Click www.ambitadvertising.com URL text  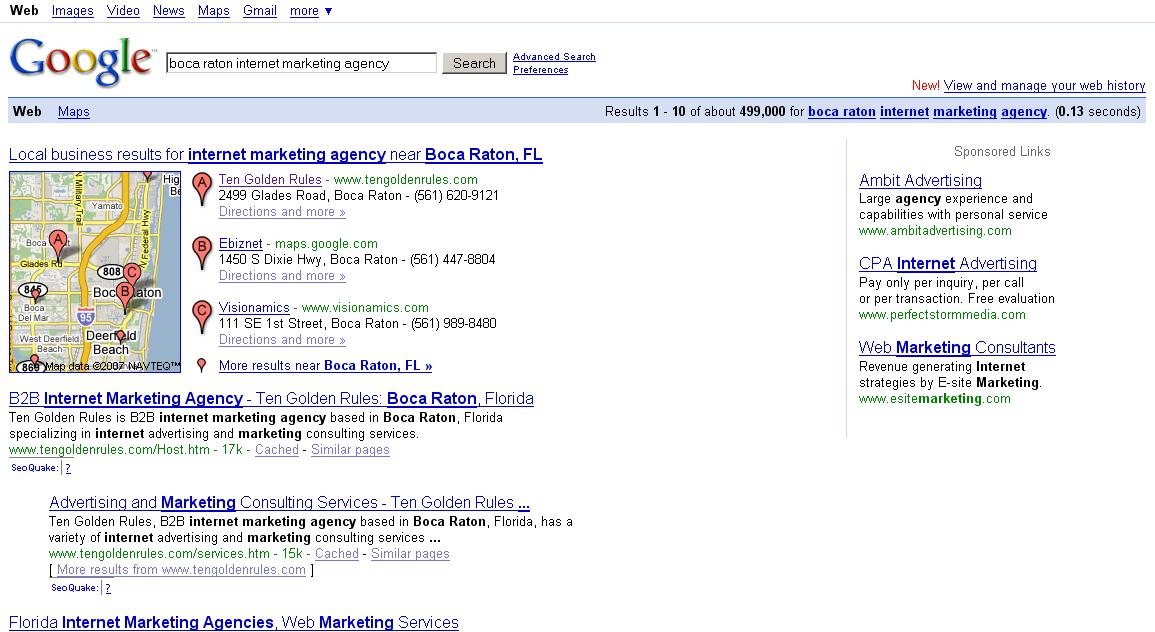point(935,231)
